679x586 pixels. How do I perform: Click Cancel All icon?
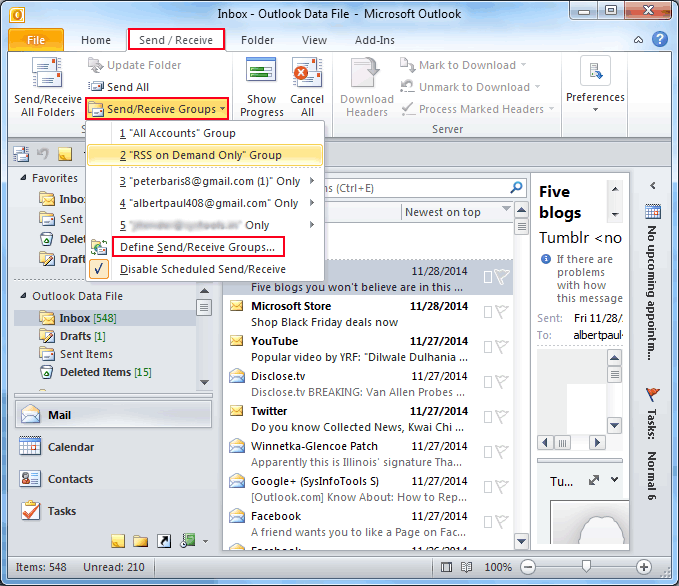click(307, 73)
